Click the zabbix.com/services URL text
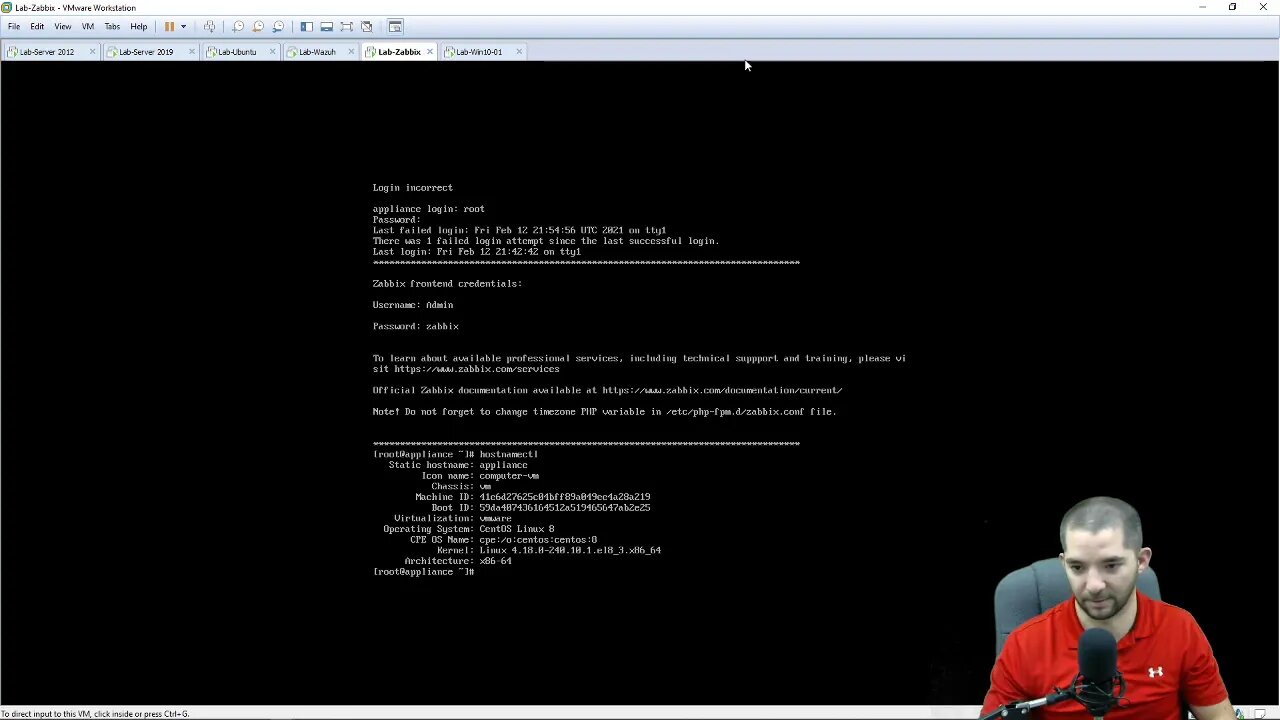The width and height of the screenshot is (1280, 720). pos(477,369)
